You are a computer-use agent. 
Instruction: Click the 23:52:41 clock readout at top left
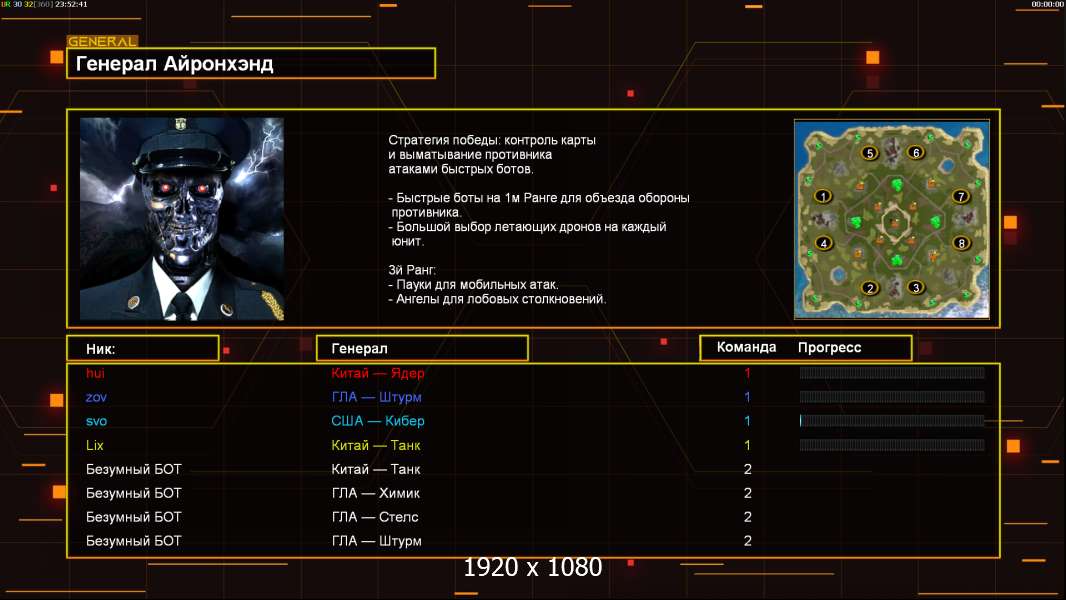pyautogui.click(x=71, y=4)
